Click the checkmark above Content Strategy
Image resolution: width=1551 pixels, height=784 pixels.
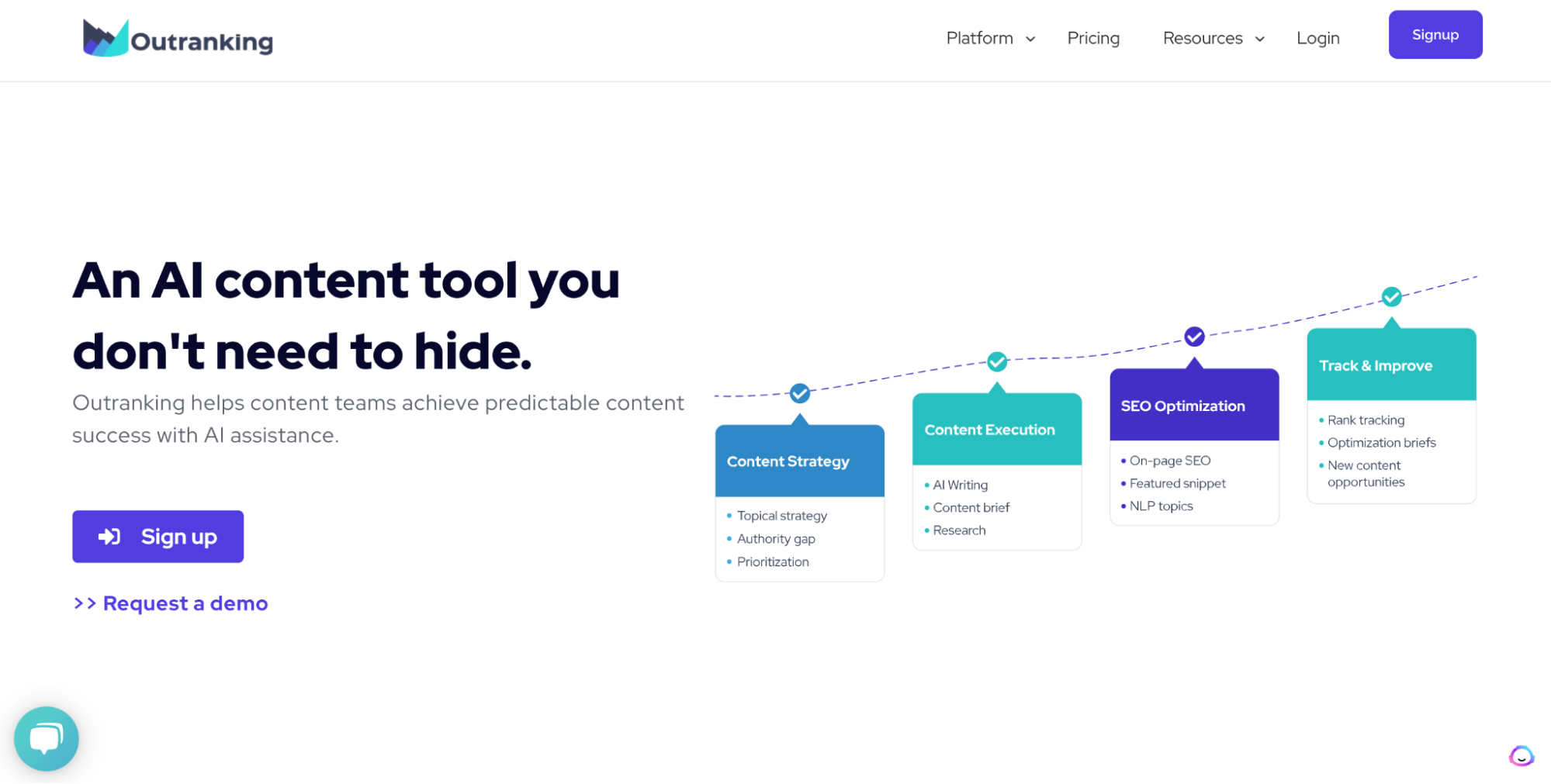point(800,393)
